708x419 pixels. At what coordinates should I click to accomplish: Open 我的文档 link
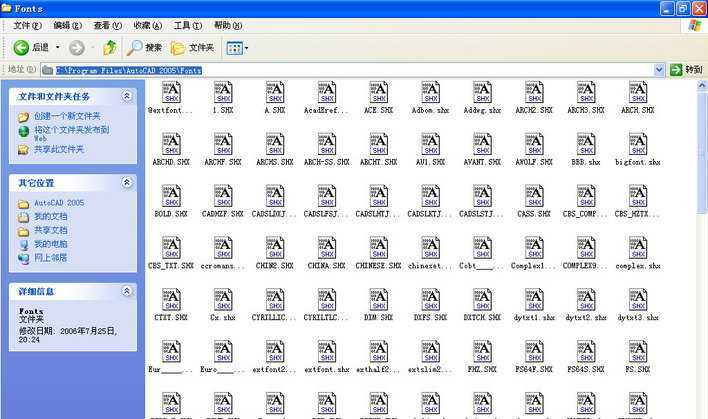(x=51, y=217)
